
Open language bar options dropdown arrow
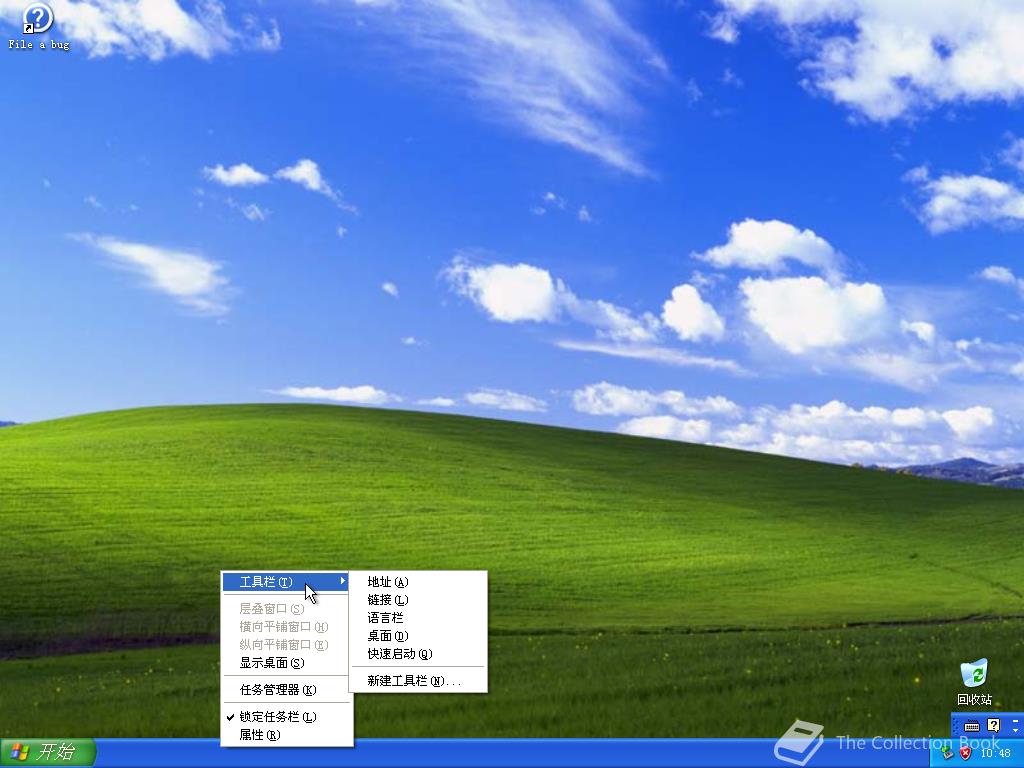tap(1015, 730)
